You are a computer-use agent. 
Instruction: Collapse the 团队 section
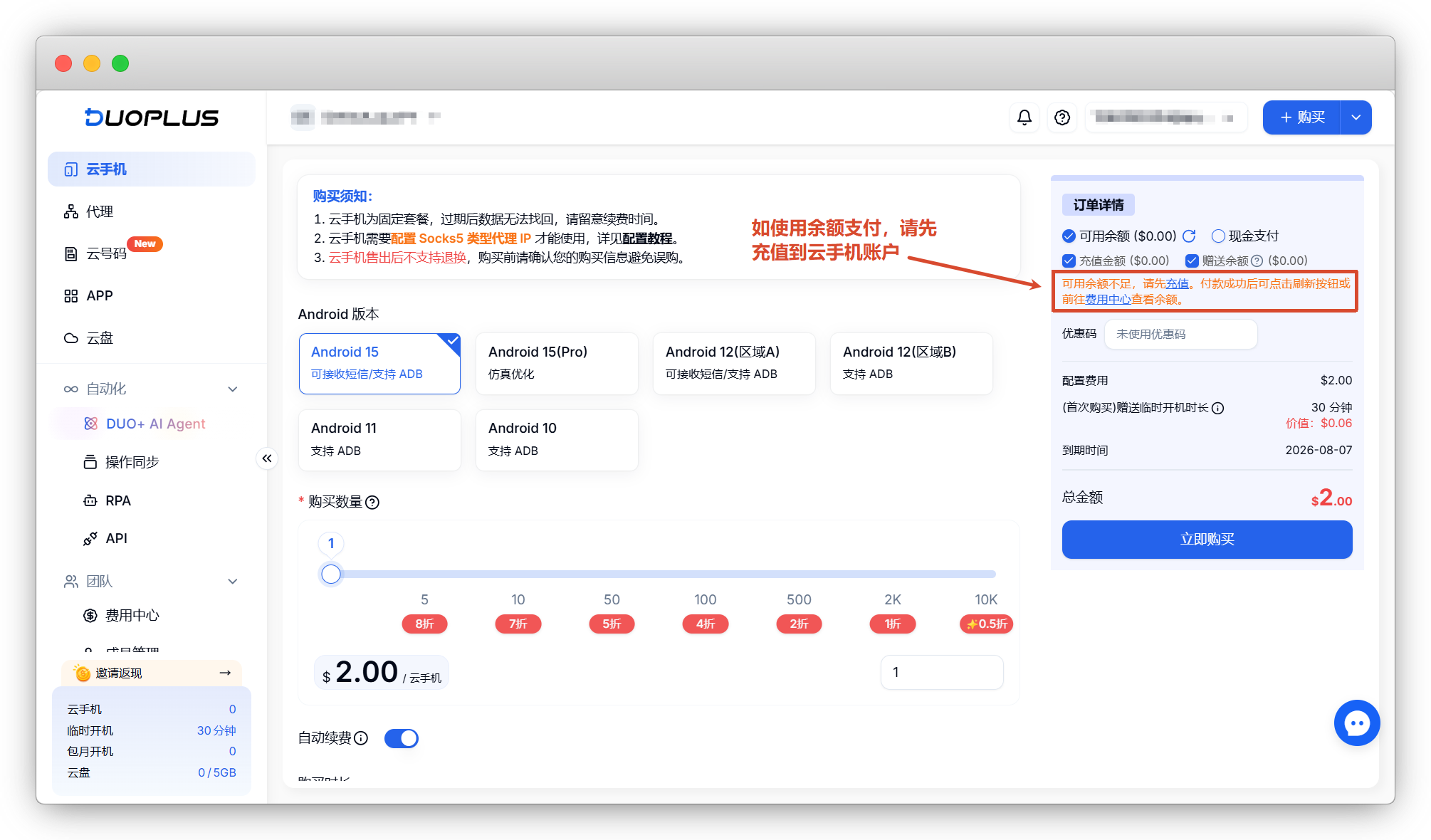tap(232, 582)
